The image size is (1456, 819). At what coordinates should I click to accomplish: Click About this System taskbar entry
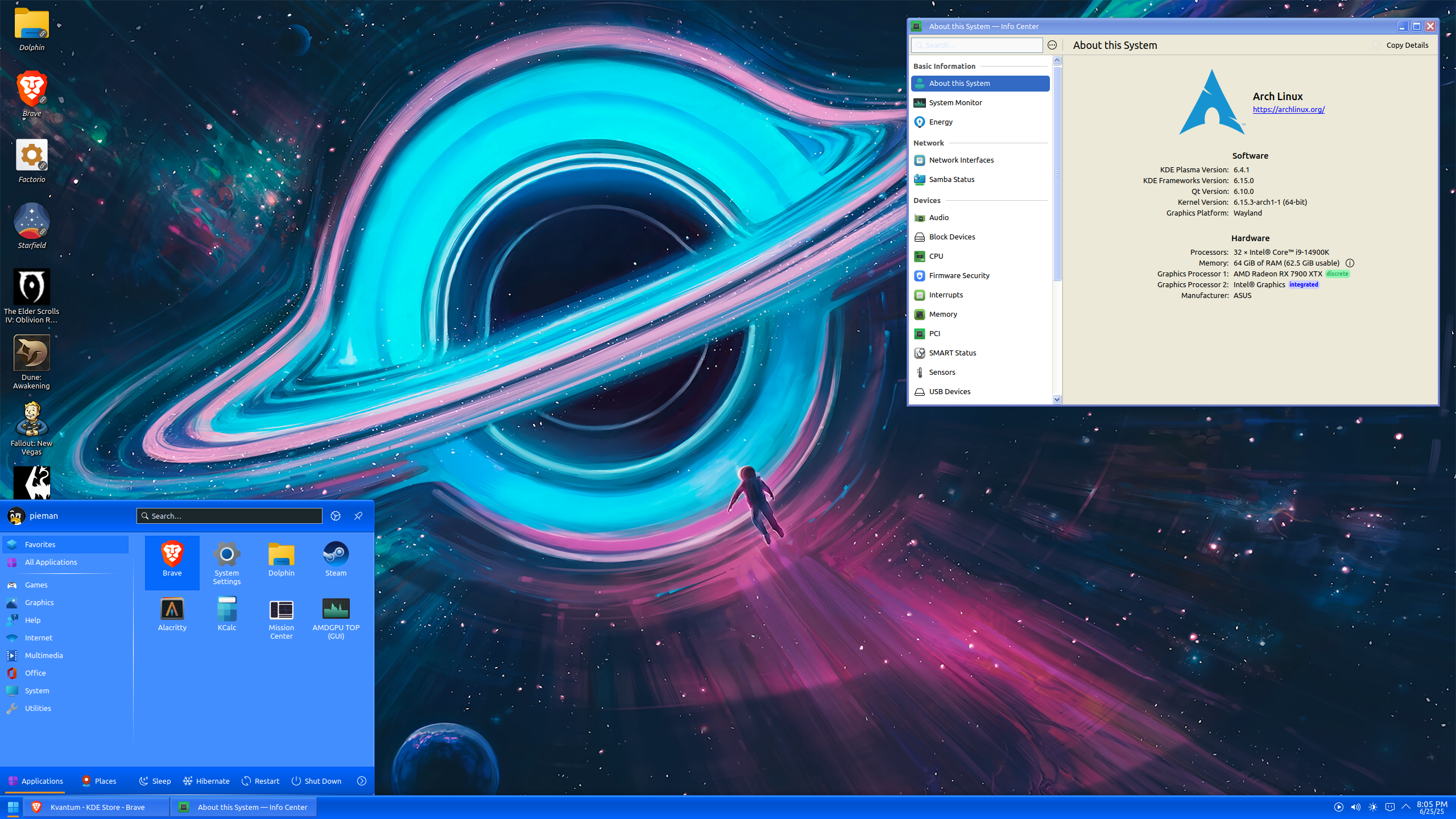243,807
